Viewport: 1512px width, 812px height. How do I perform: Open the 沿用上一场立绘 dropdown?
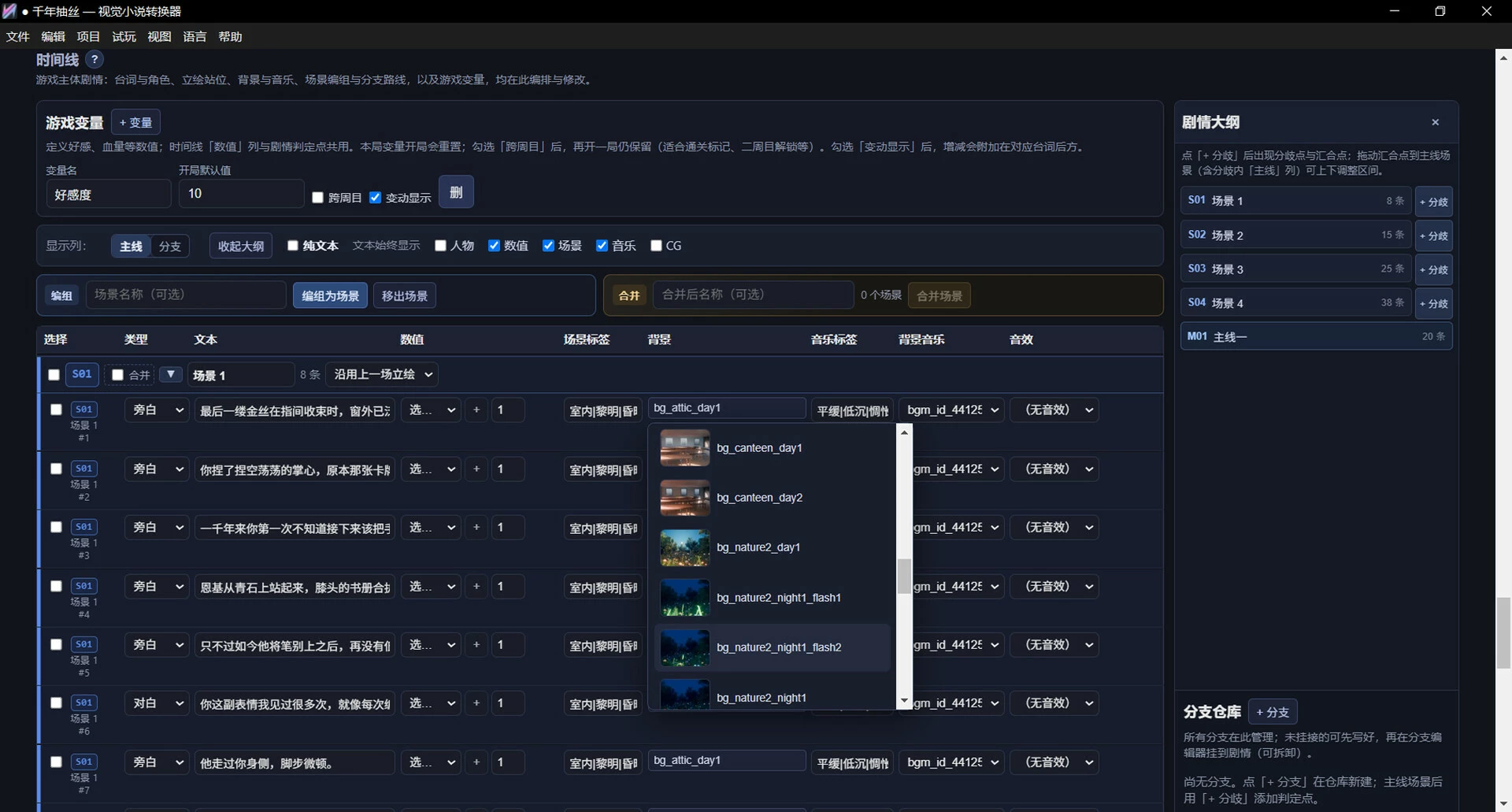(383, 375)
